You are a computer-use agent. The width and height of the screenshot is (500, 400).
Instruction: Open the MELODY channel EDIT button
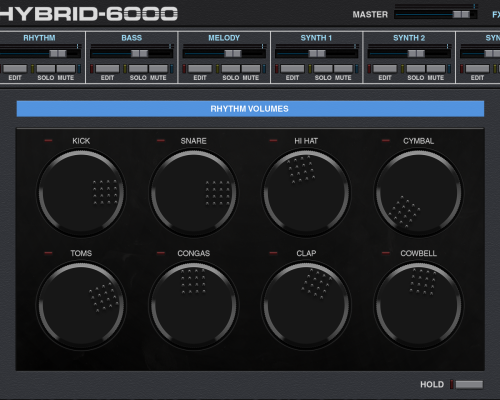point(200,69)
